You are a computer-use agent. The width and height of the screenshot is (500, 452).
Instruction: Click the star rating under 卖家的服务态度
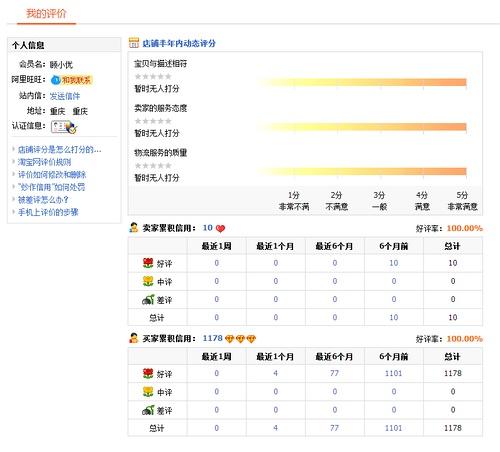(x=153, y=121)
